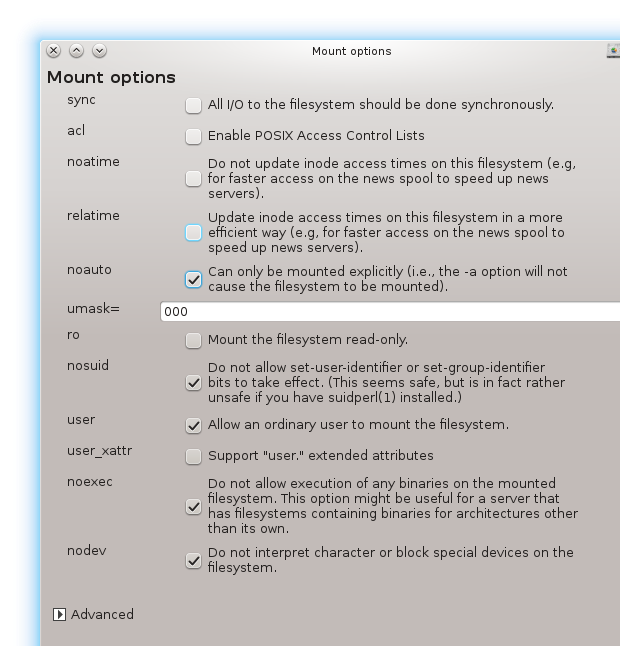Uncheck the nosuid checkbox
This screenshot has width=620, height=646.
click(x=193, y=383)
